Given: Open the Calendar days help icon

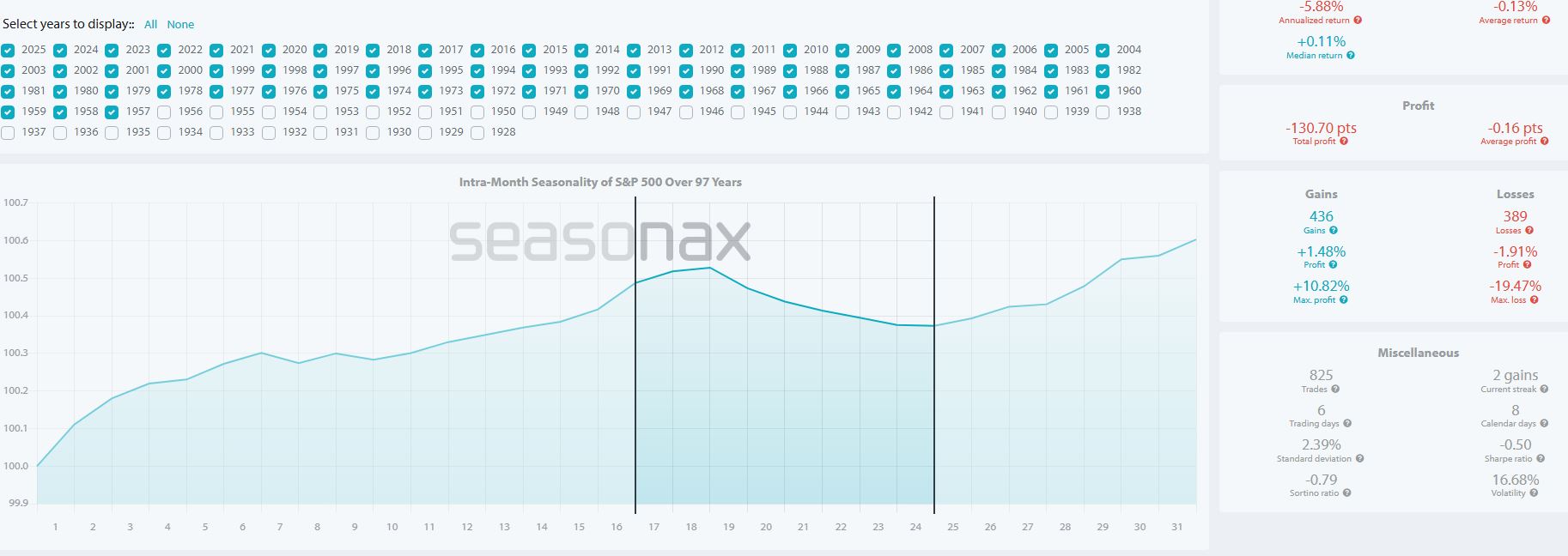Looking at the screenshot, I should point(1544,424).
